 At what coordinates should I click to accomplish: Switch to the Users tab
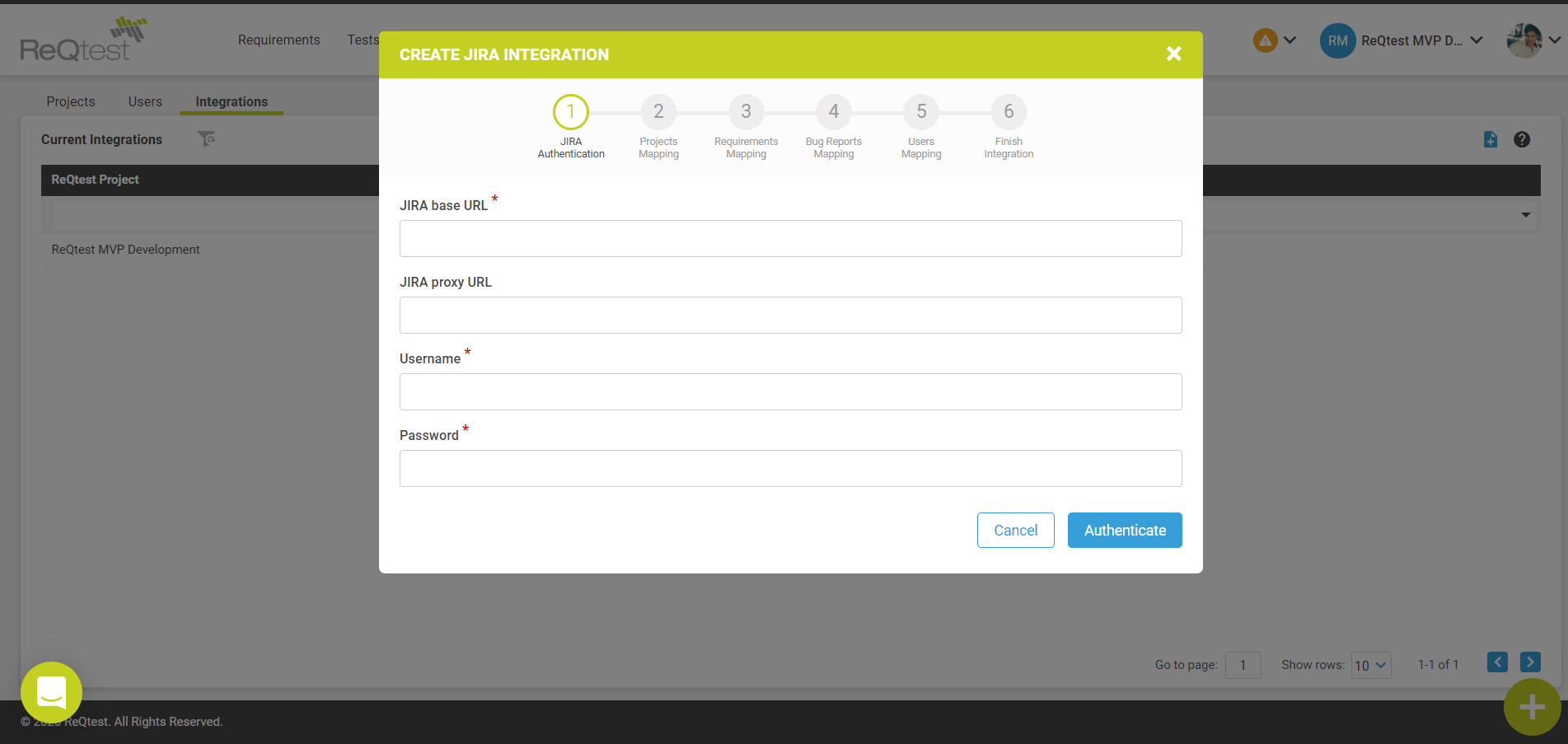(145, 101)
